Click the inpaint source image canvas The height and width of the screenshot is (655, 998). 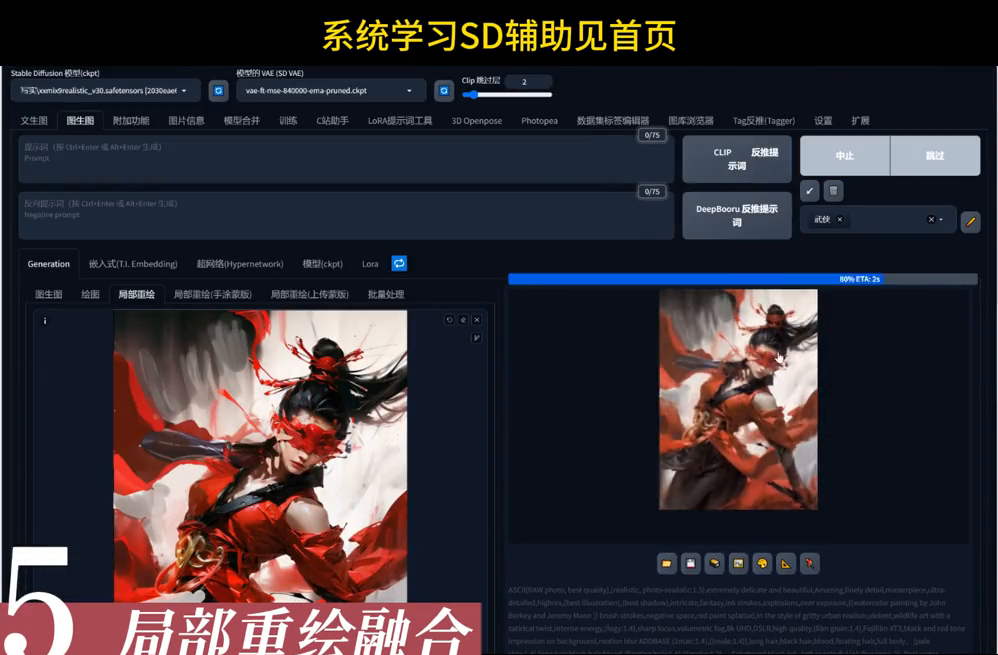[260, 456]
